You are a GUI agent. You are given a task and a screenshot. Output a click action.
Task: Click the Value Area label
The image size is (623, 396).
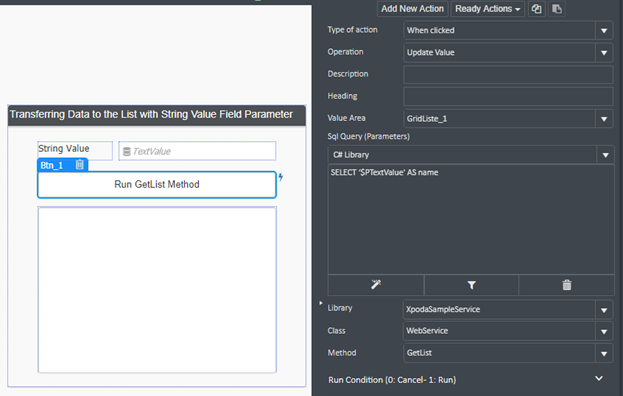point(346,118)
